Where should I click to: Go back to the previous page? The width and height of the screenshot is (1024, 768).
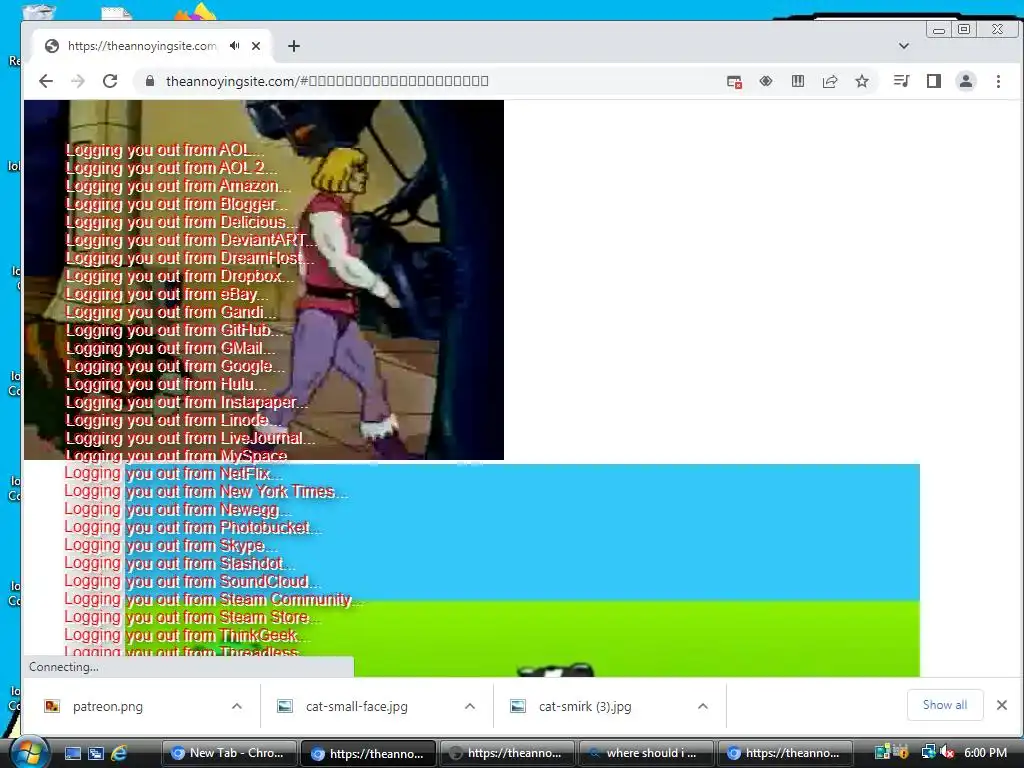(x=46, y=81)
